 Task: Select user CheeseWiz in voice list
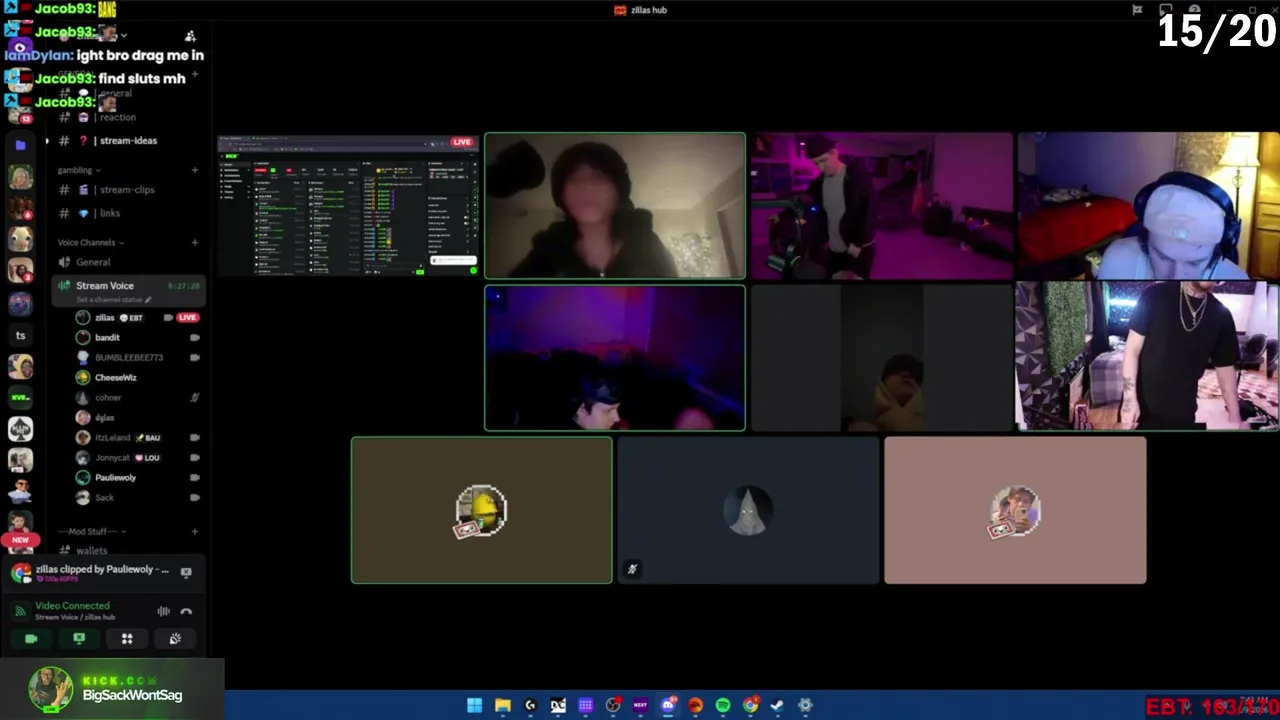coord(115,377)
